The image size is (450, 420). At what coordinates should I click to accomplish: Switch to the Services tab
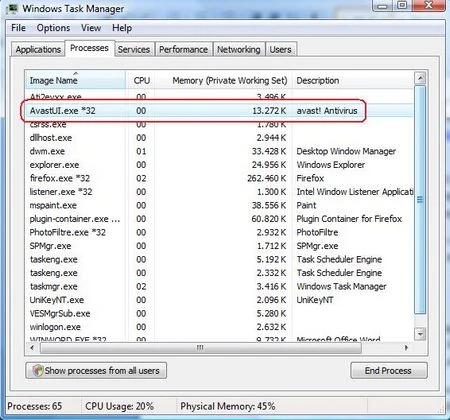[134, 50]
